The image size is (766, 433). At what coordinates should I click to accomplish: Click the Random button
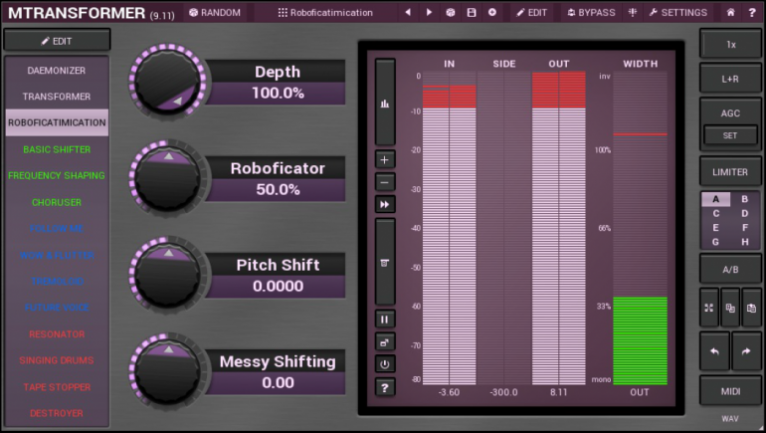(214, 13)
